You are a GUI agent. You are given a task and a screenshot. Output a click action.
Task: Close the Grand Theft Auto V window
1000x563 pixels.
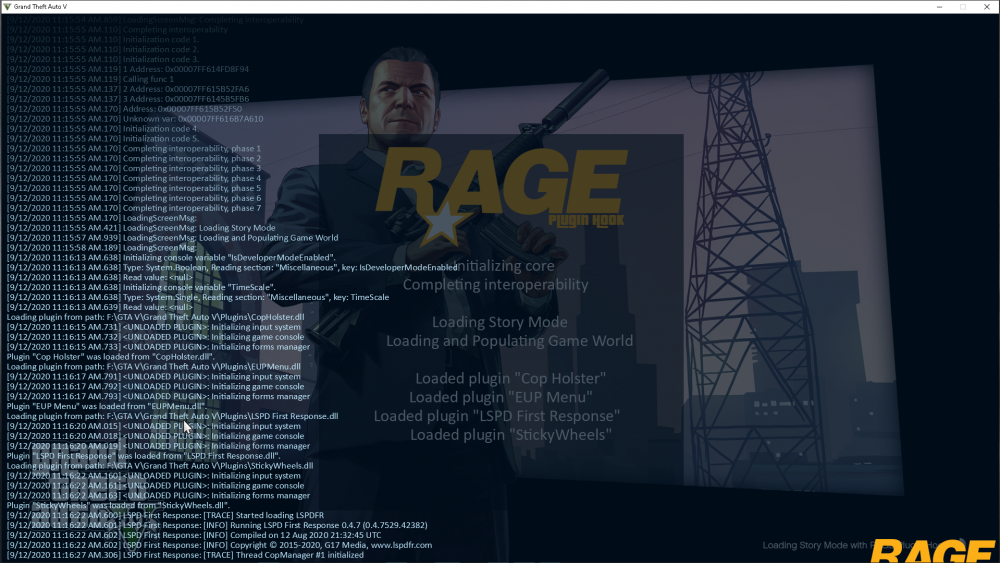pyautogui.click(x=987, y=6)
